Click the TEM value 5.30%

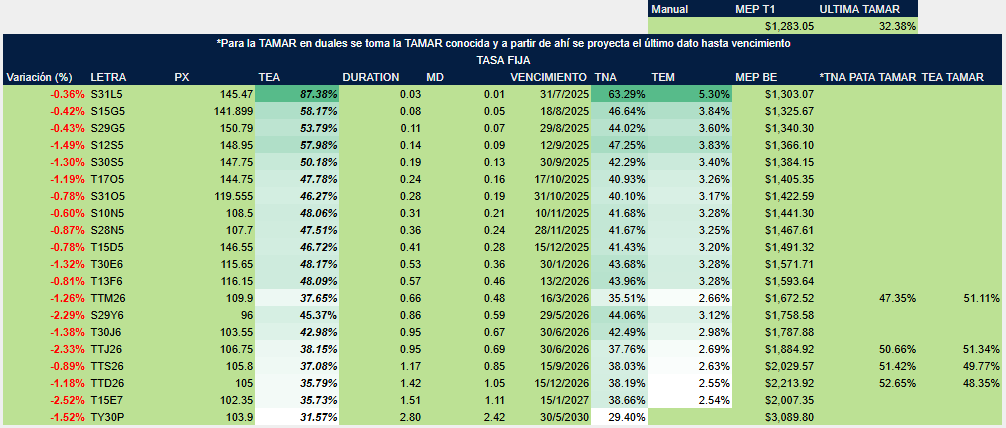691,94
